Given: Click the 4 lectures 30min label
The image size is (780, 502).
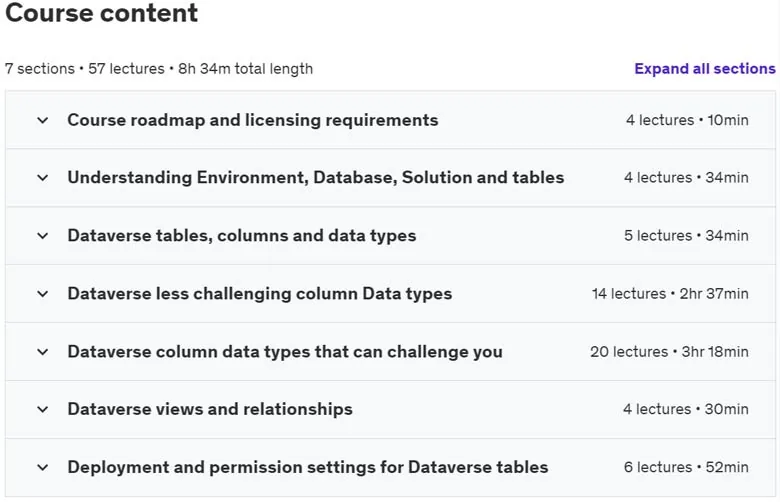Looking at the screenshot, I should coord(685,409).
